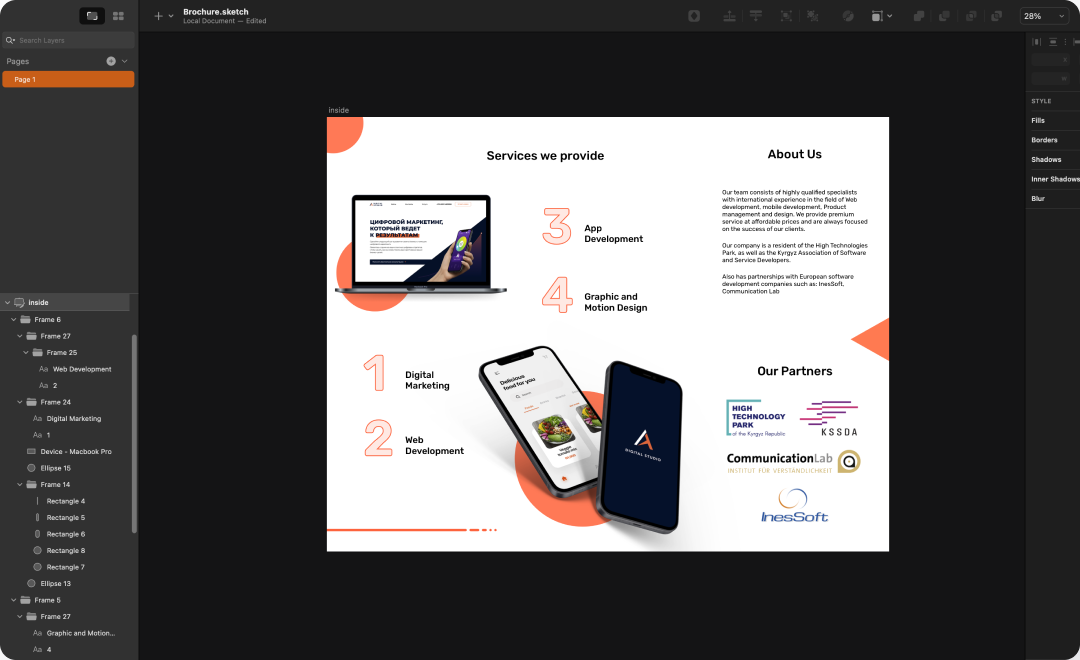This screenshot has height=660, width=1080.
Task: Click the Create Symbol toolbar icon
Action: (695, 16)
